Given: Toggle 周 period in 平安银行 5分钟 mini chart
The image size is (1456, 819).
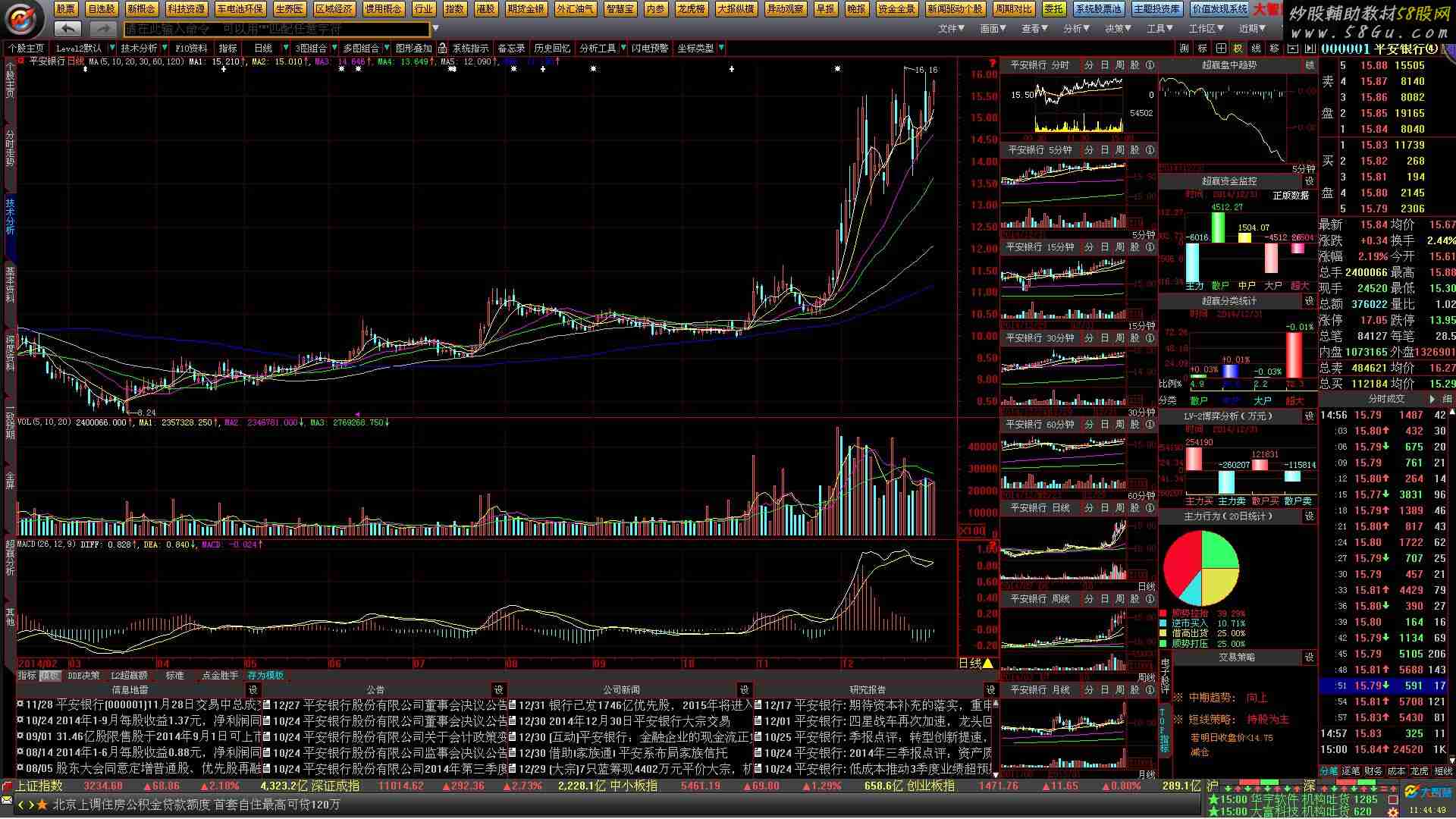Looking at the screenshot, I should [1119, 150].
